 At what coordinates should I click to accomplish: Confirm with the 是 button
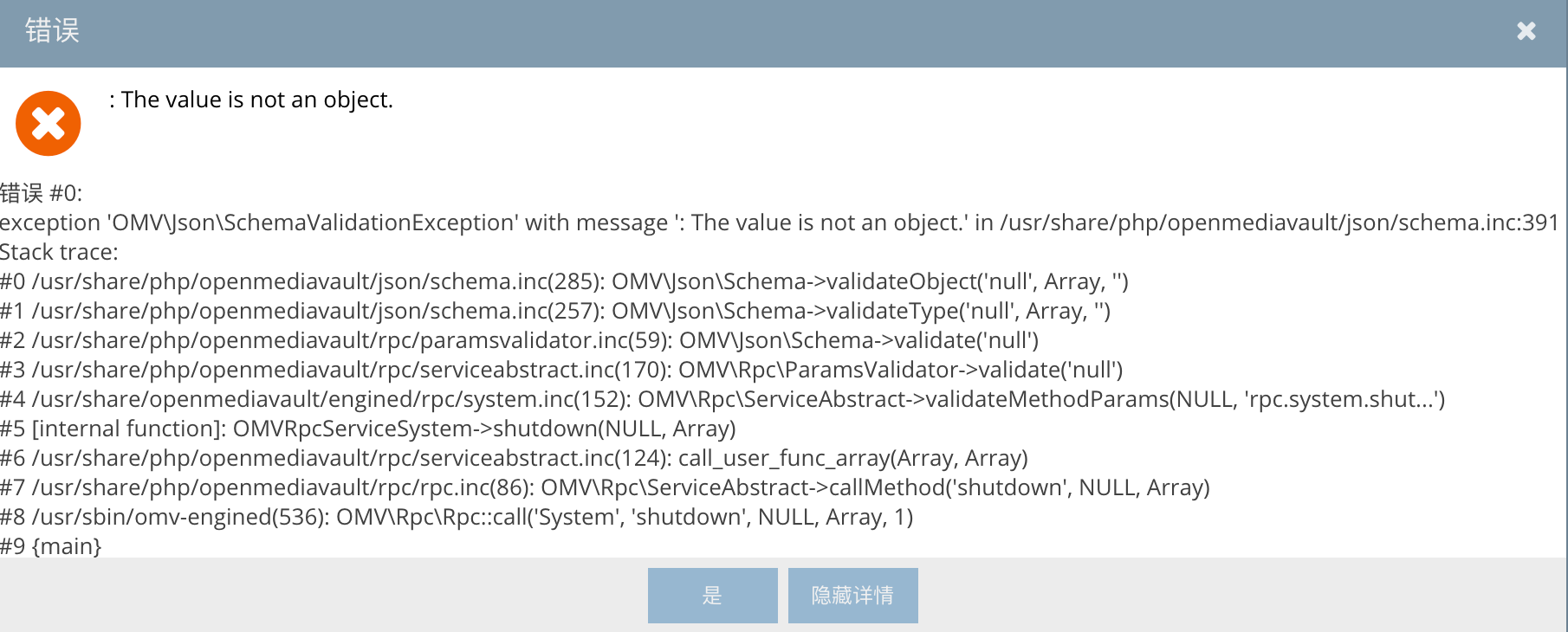coord(712,596)
